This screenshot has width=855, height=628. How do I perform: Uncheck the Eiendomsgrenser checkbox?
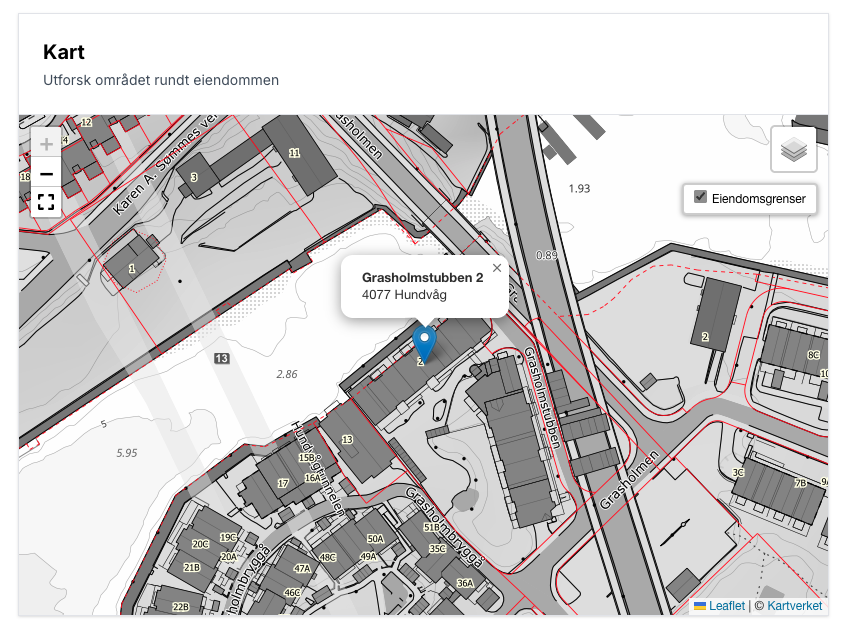pyautogui.click(x=701, y=198)
